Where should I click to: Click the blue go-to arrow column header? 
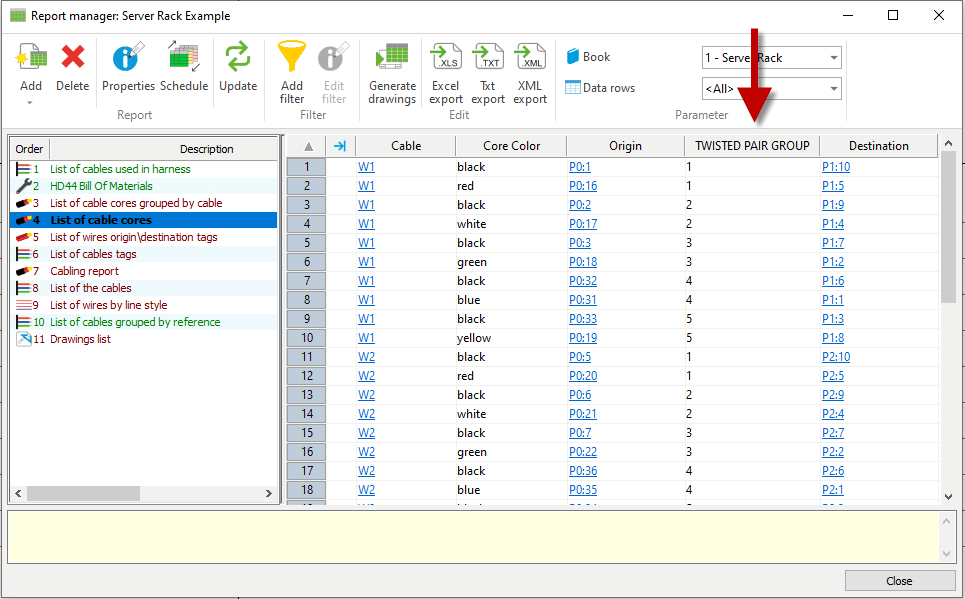pyautogui.click(x=340, y=146)
